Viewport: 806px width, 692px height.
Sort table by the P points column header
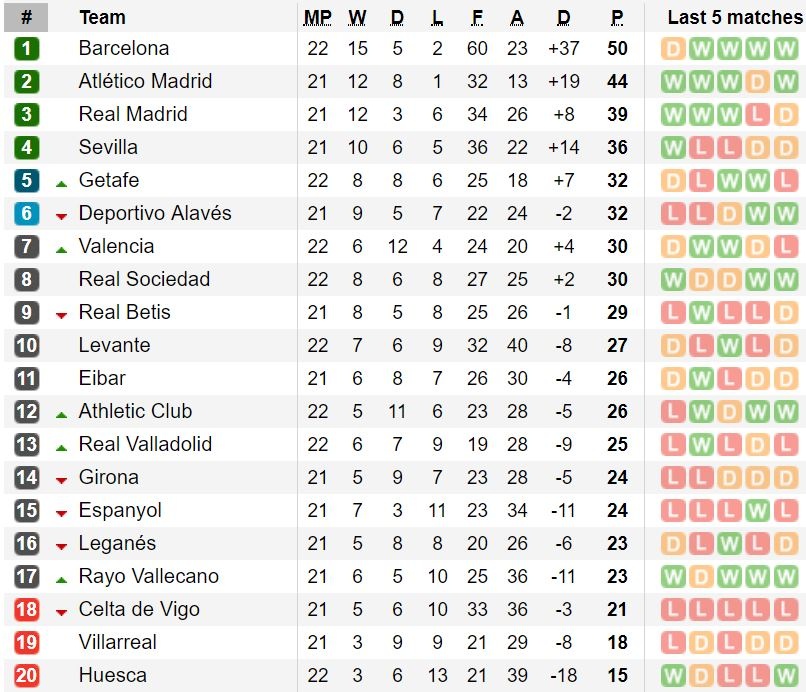617,17
